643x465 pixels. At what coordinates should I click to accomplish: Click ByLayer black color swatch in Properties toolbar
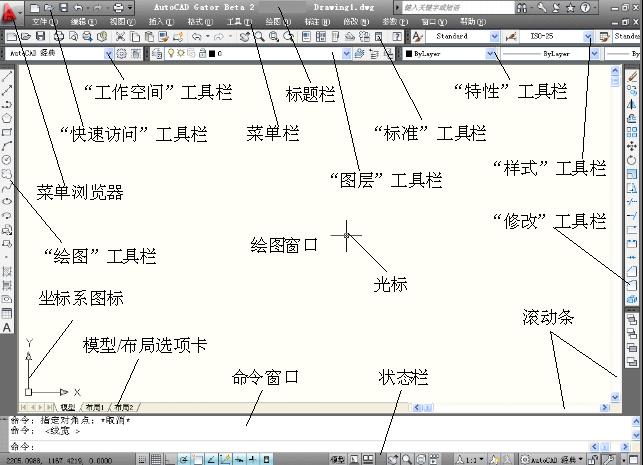[409, 54]
